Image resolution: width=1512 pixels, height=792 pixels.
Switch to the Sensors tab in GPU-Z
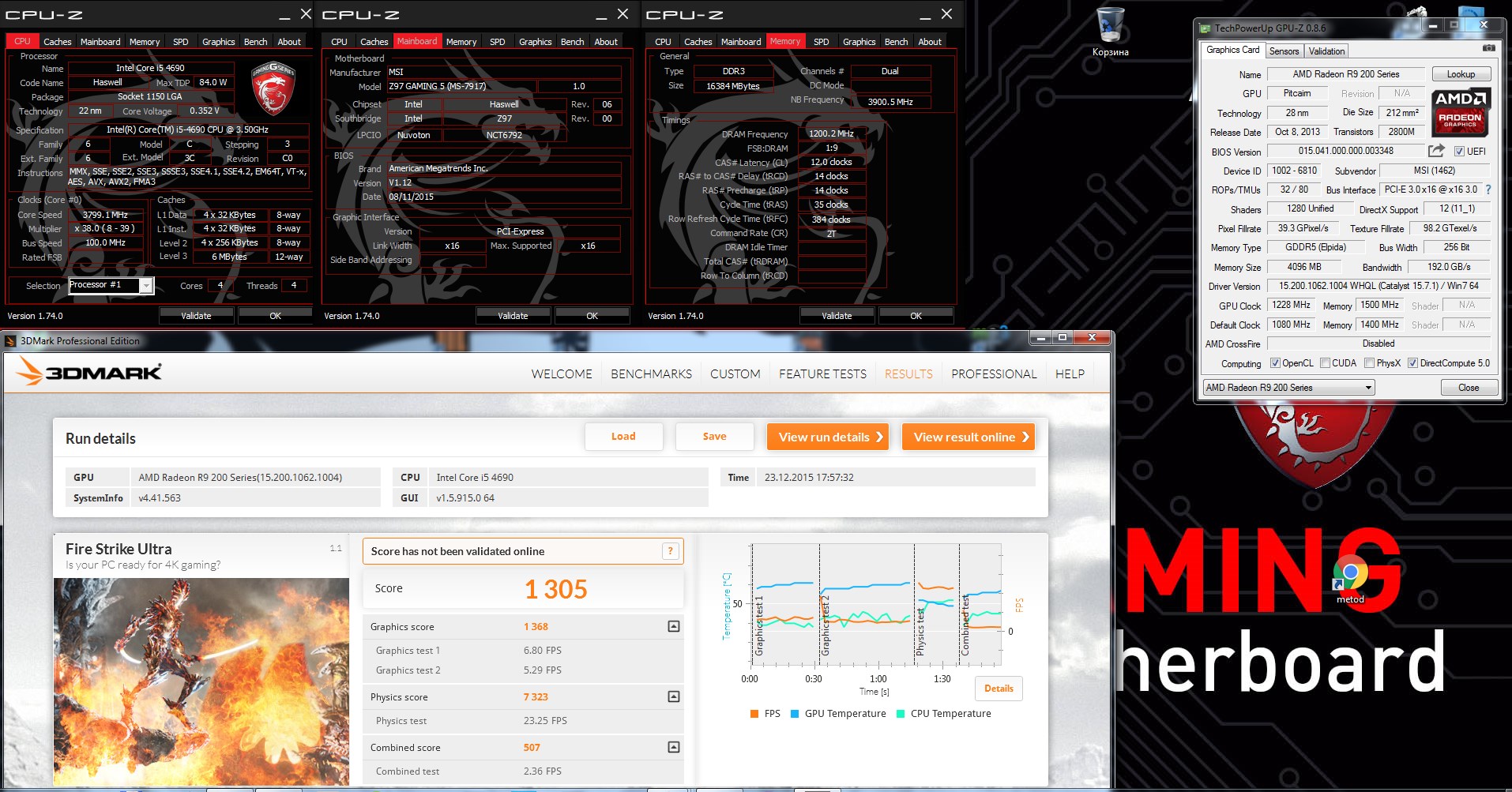point(1284,51)
